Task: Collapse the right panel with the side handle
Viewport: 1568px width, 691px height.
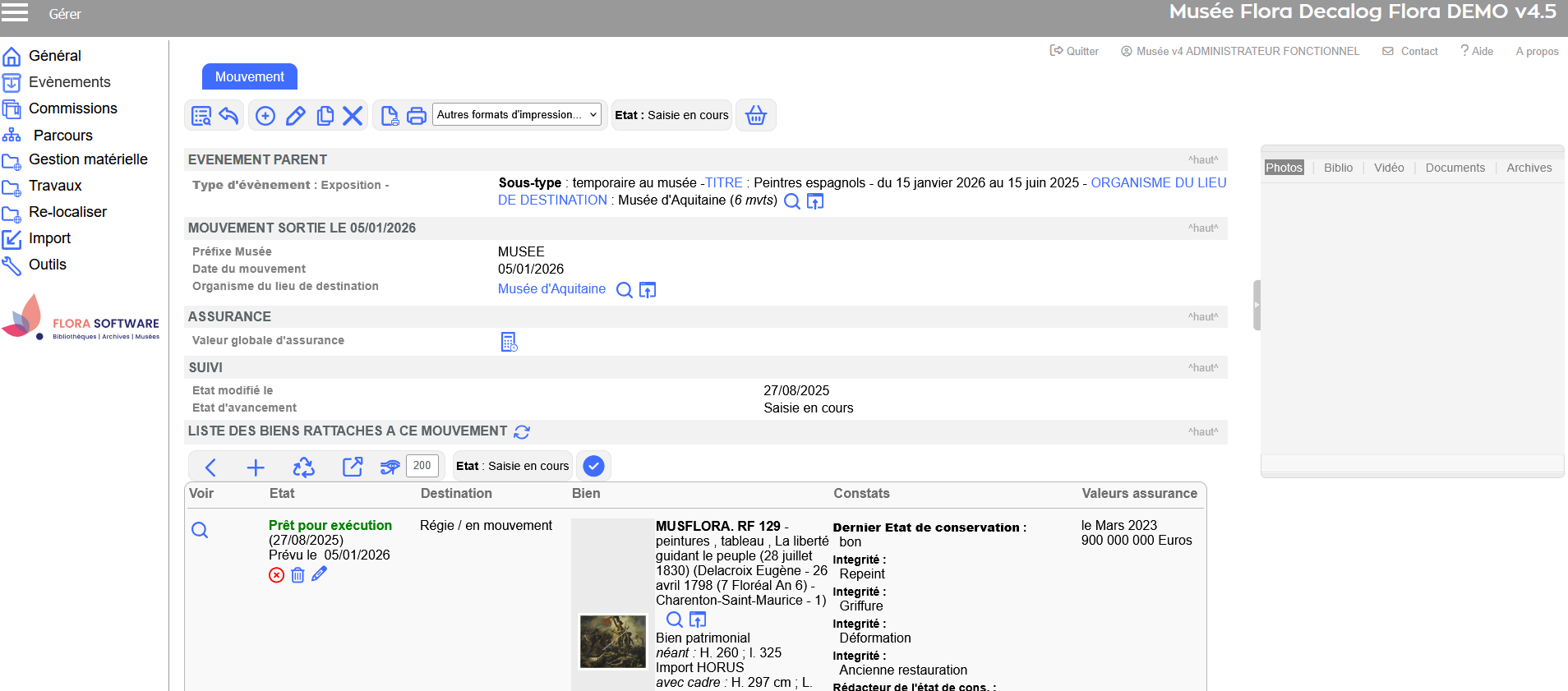Action: pos(1257,305)
